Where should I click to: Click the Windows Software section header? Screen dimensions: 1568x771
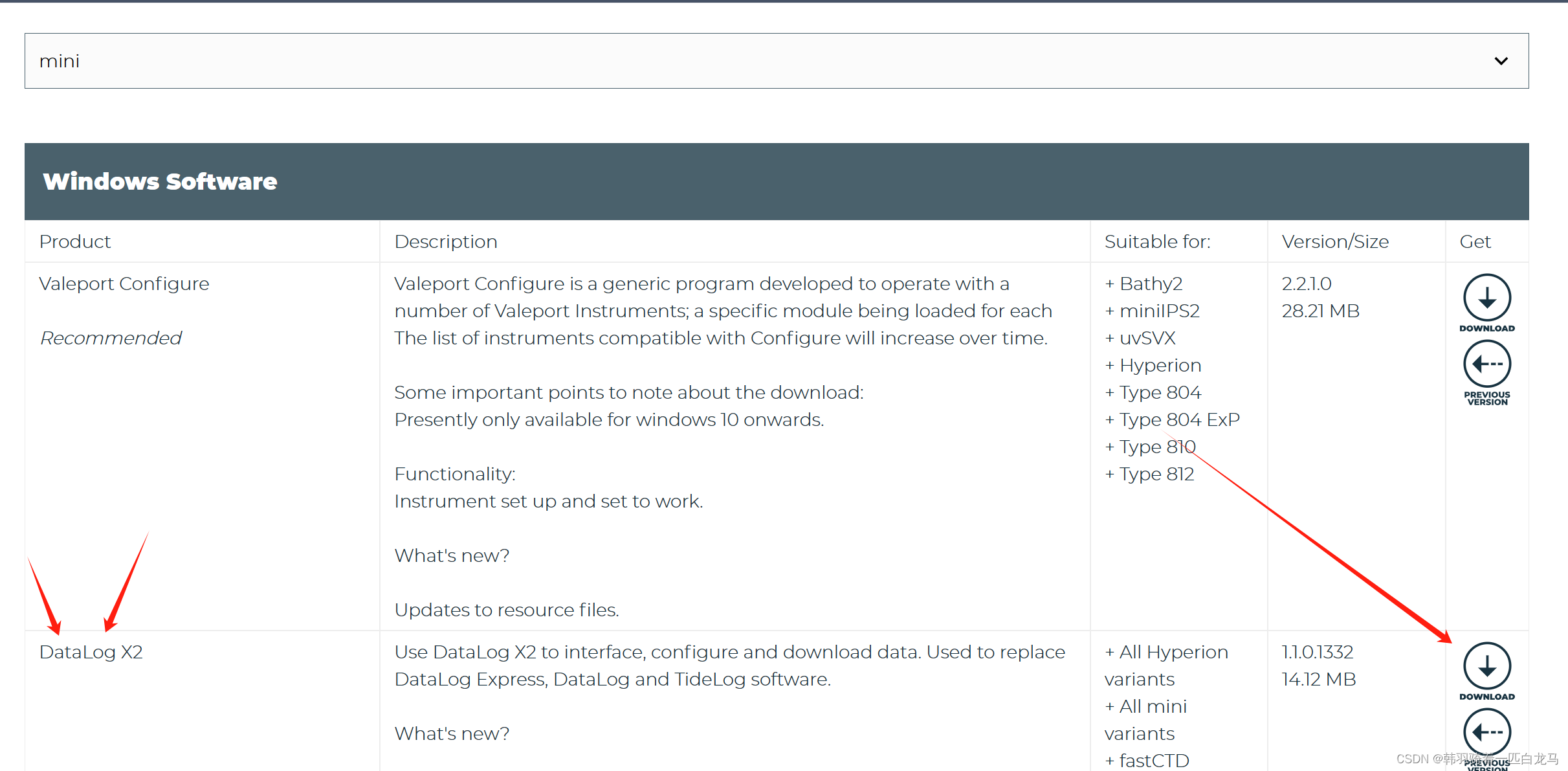point(160,181)
